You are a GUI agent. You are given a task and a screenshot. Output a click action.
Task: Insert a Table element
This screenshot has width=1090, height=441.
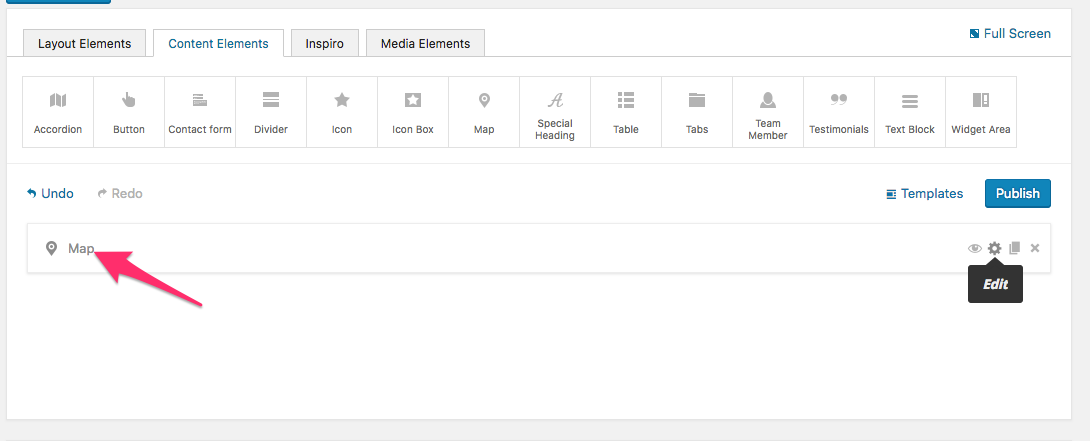[626, 112]
